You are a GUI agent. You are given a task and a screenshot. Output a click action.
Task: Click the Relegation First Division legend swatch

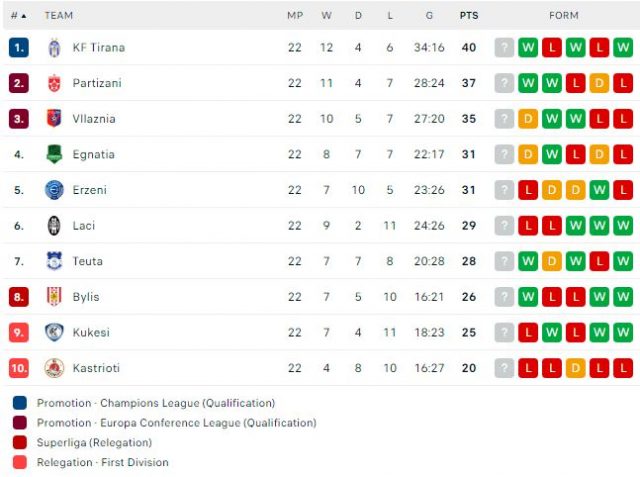20,462
